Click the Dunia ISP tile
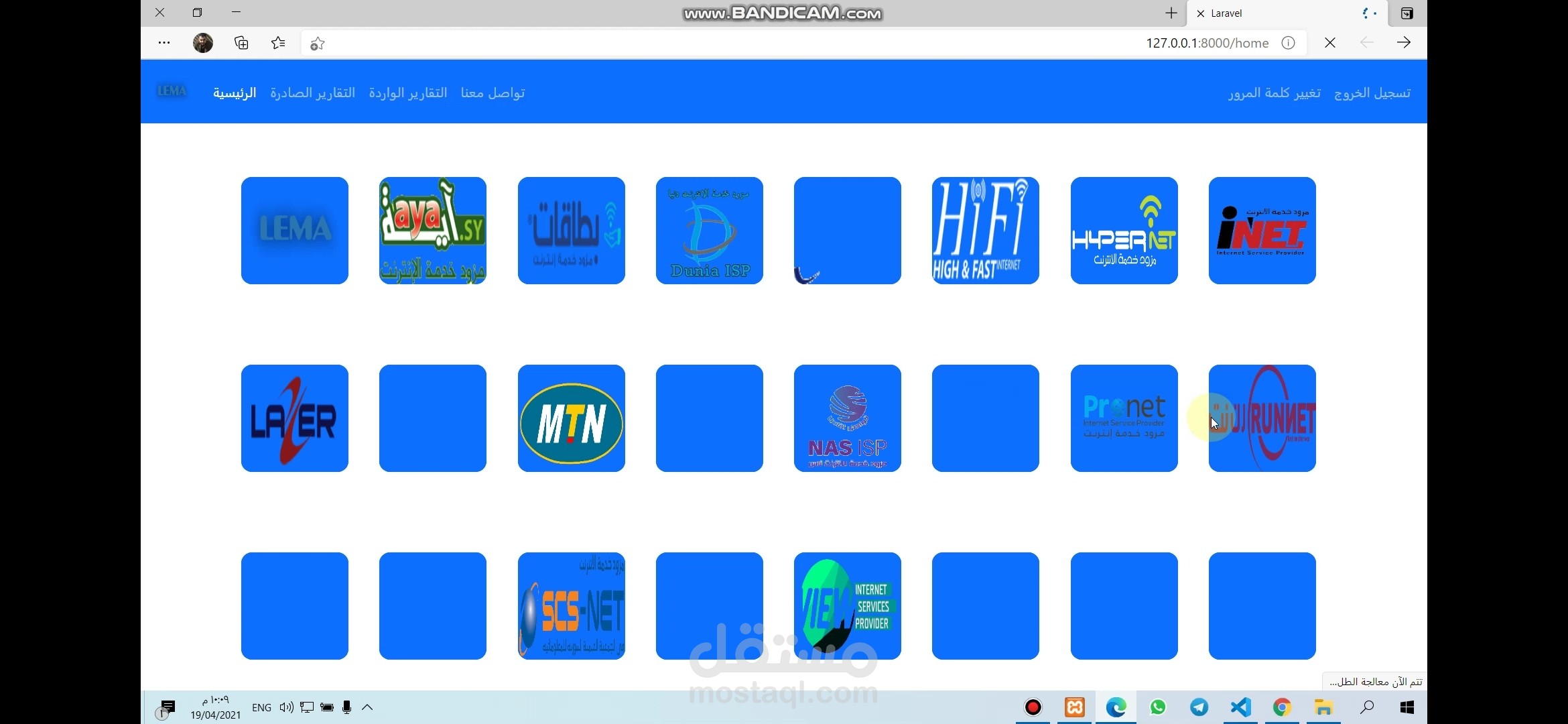1568x724 pixels. tap(709, 231)
